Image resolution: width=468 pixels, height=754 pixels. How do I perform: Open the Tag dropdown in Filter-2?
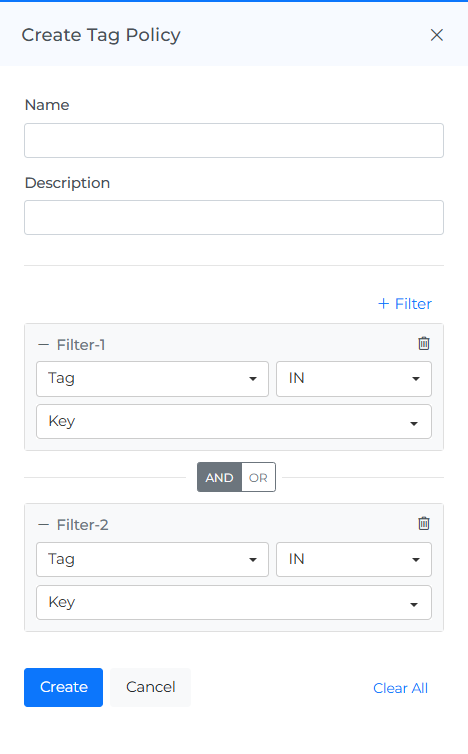click(x=152, y=560)
